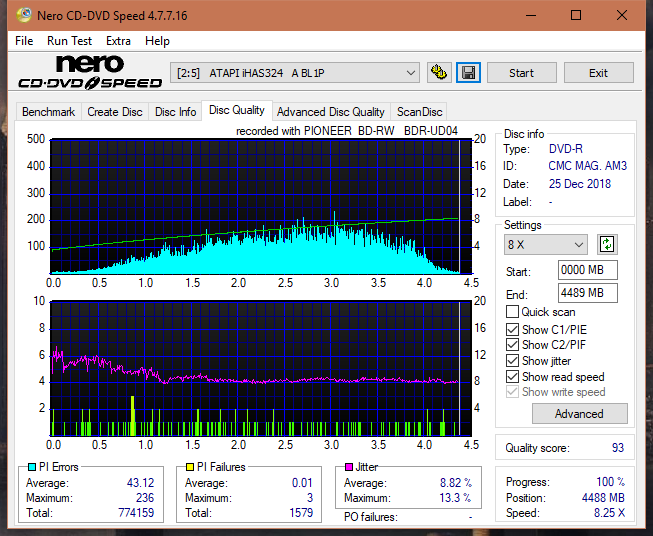Click the Nero CD-DVD Speed logo
653x536 pixels.
[90, 72]
